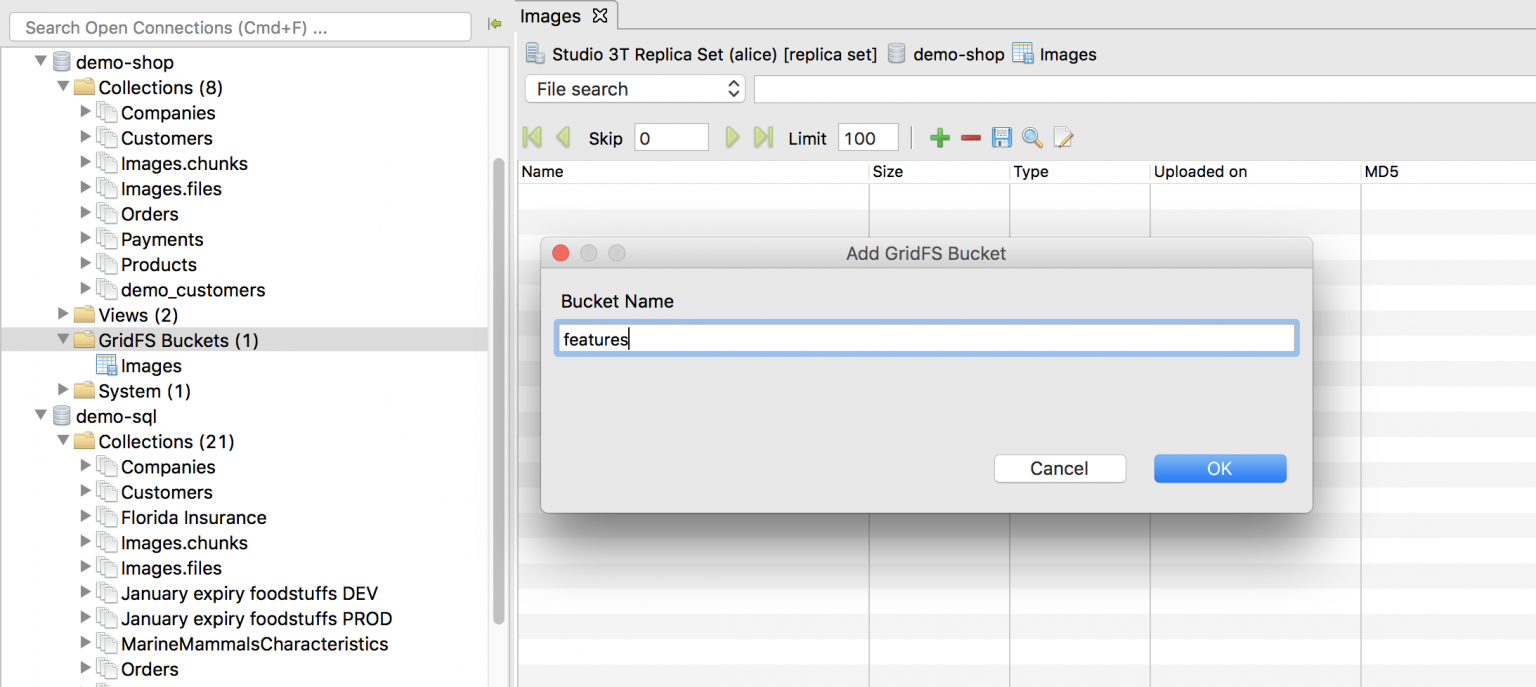The image size is (1536, 687).
Task: Go to next page with the green arrow
Action: click(733, 137)
